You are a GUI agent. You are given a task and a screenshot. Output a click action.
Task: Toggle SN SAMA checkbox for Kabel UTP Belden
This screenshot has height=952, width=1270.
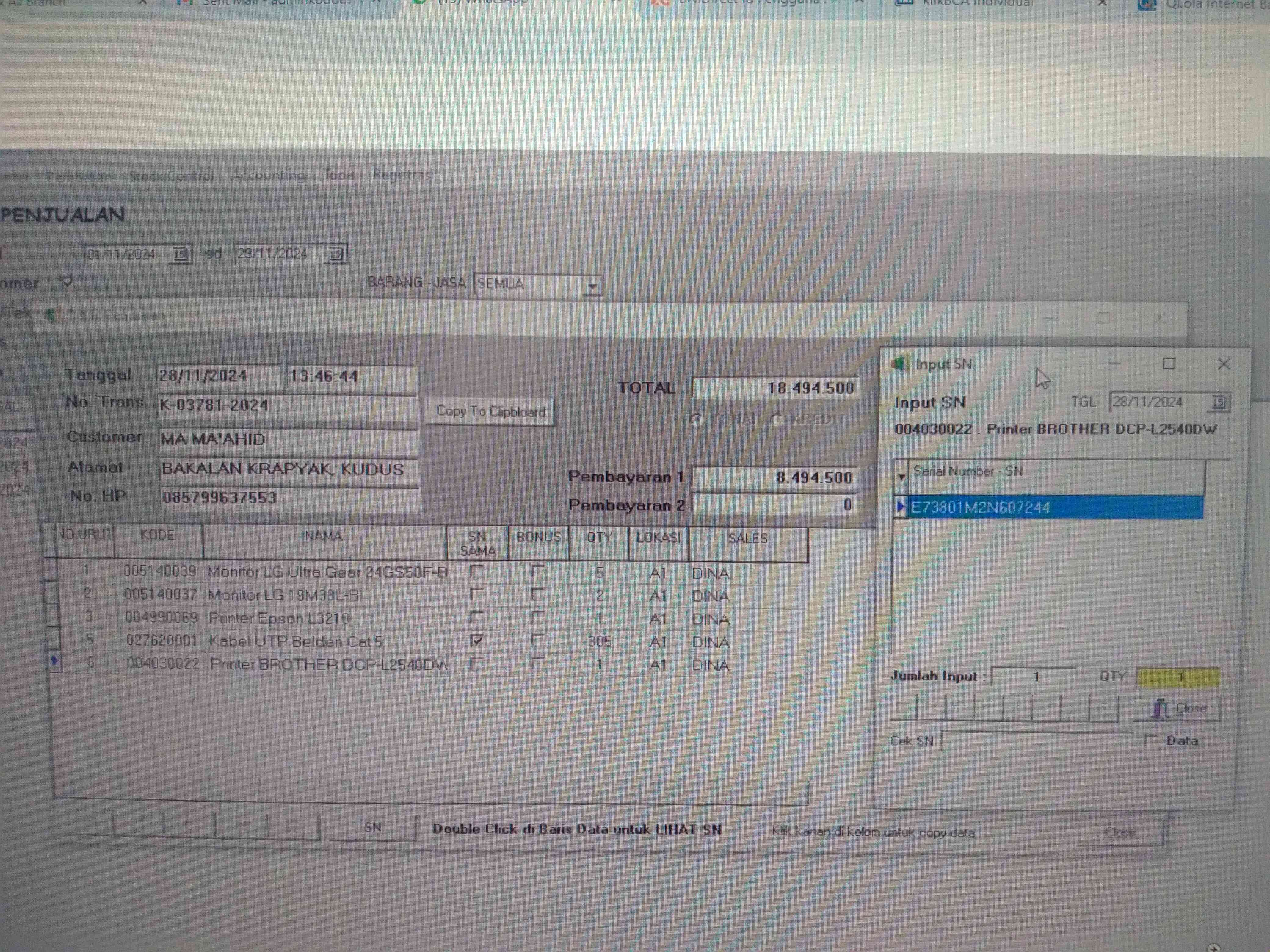point(476,640)
